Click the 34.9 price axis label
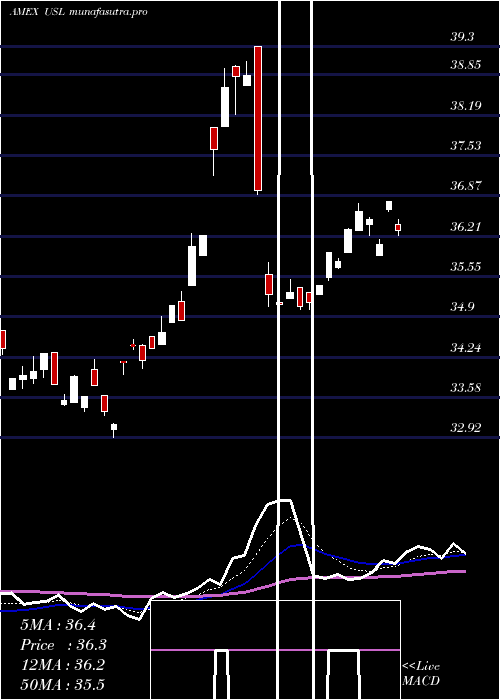The height and width of the screenshot is (700, 500). tap(462, 307)
